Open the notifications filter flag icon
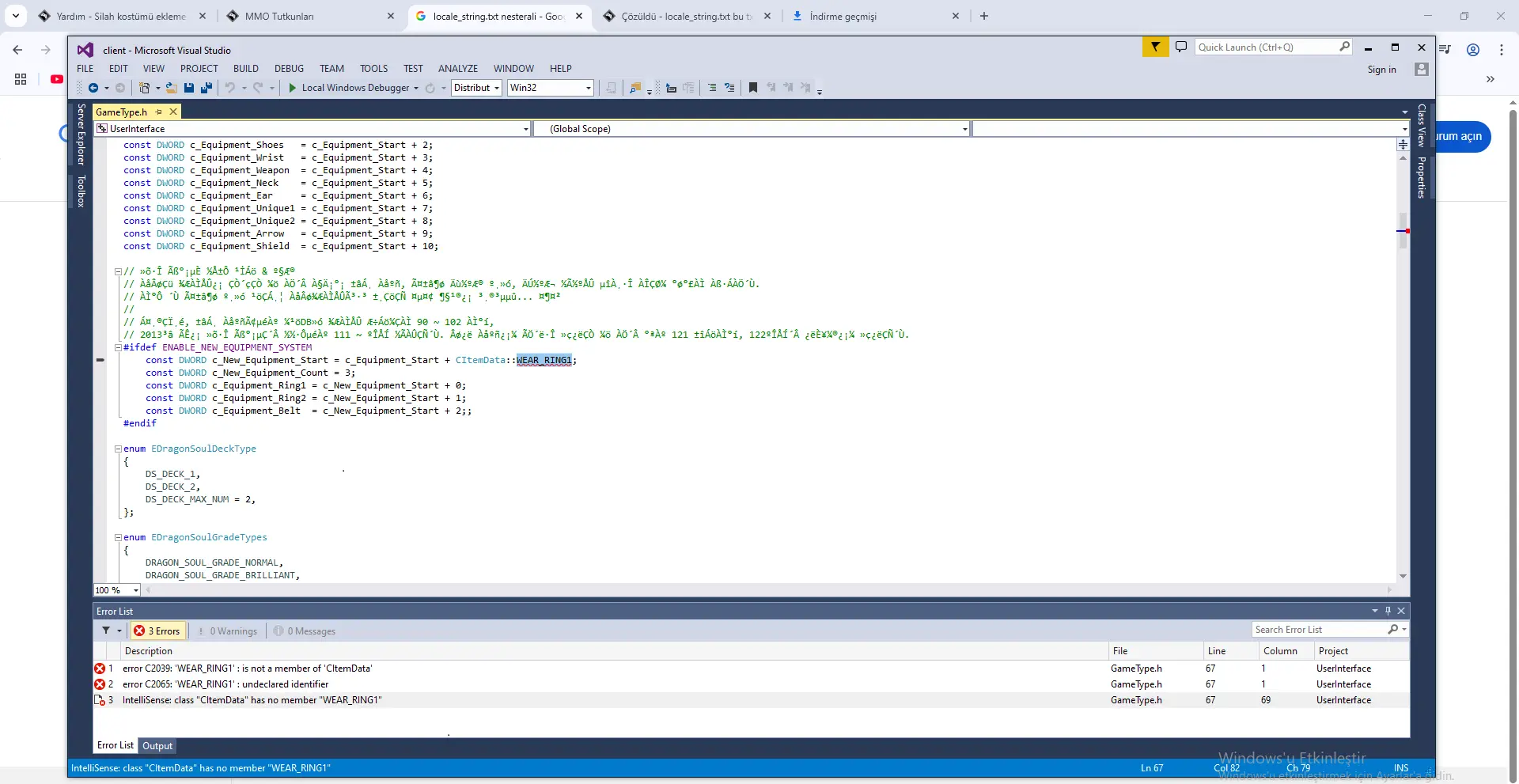The image size is (1519, 784). point(1155,47)
